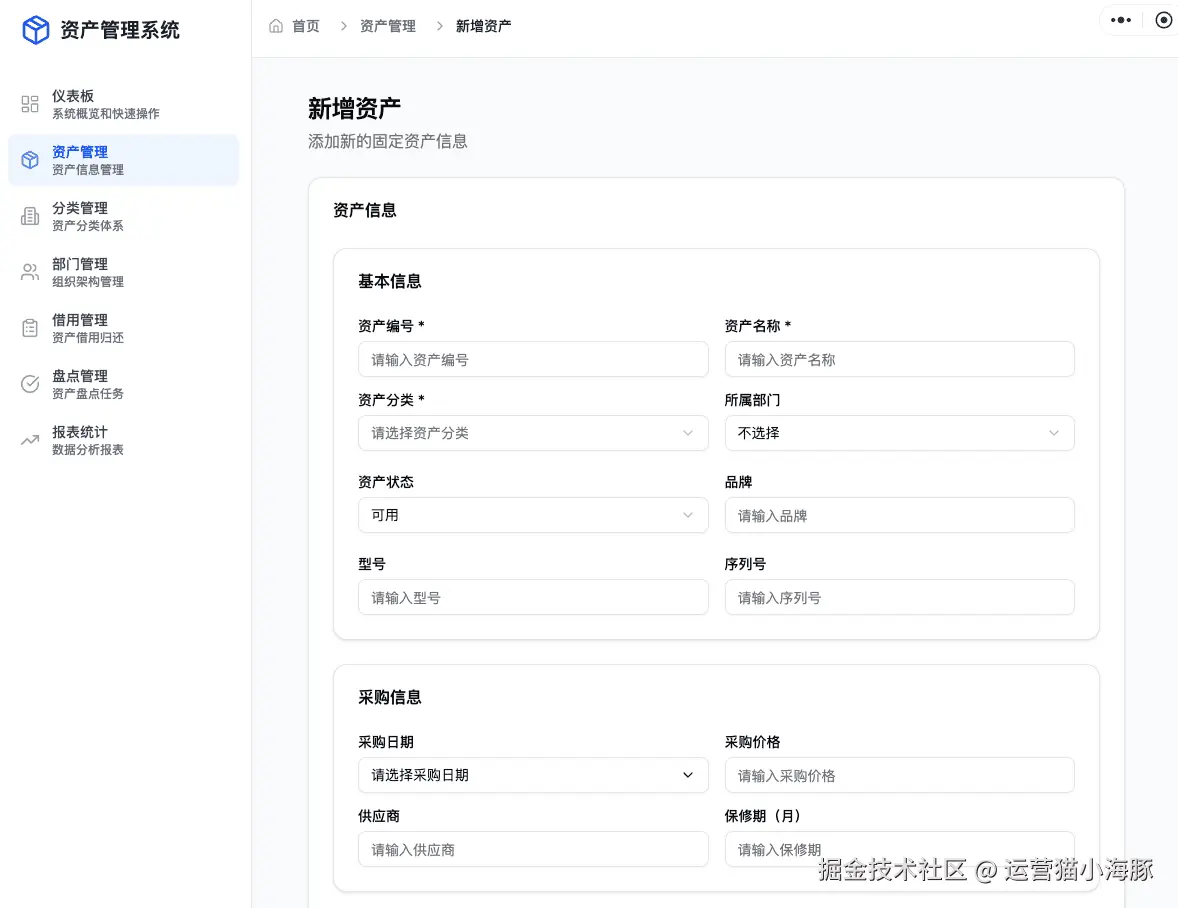The width and height of the screenshot is (1178, 908).
Task: Click the 采购信息 section heading
Action: pyautogui.click(x=389, y=698)
